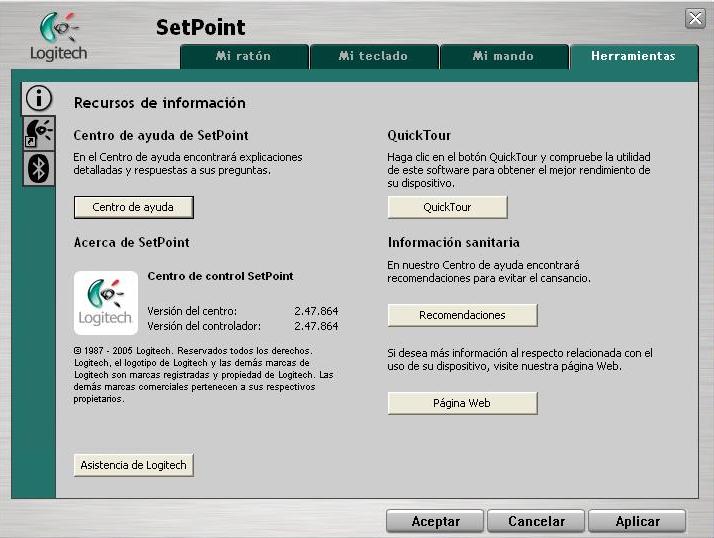Click the Logitech logo in Acerca de SetPoint
714x538 pixels.
pos(106,302)
